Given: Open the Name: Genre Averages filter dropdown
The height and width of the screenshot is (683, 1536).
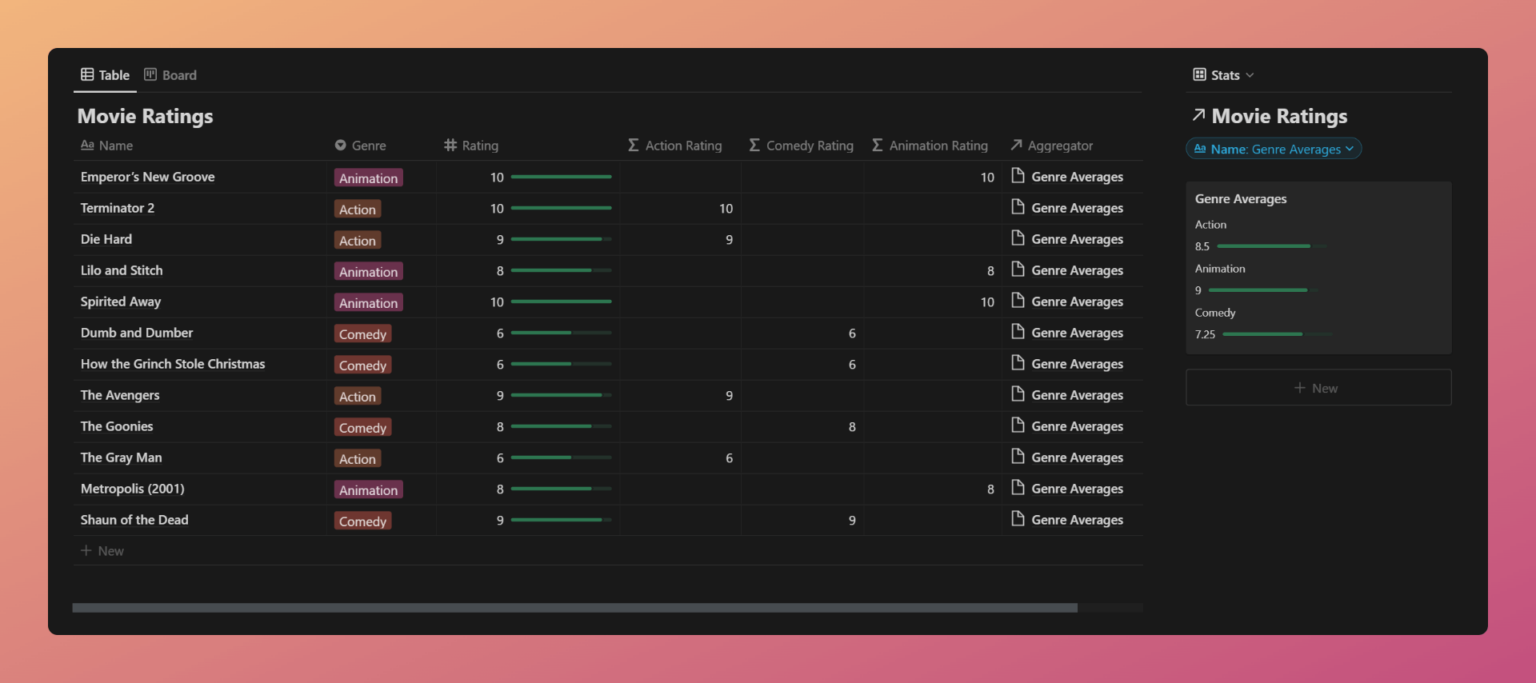Looking at the screenshot, I should (1273, 149).
